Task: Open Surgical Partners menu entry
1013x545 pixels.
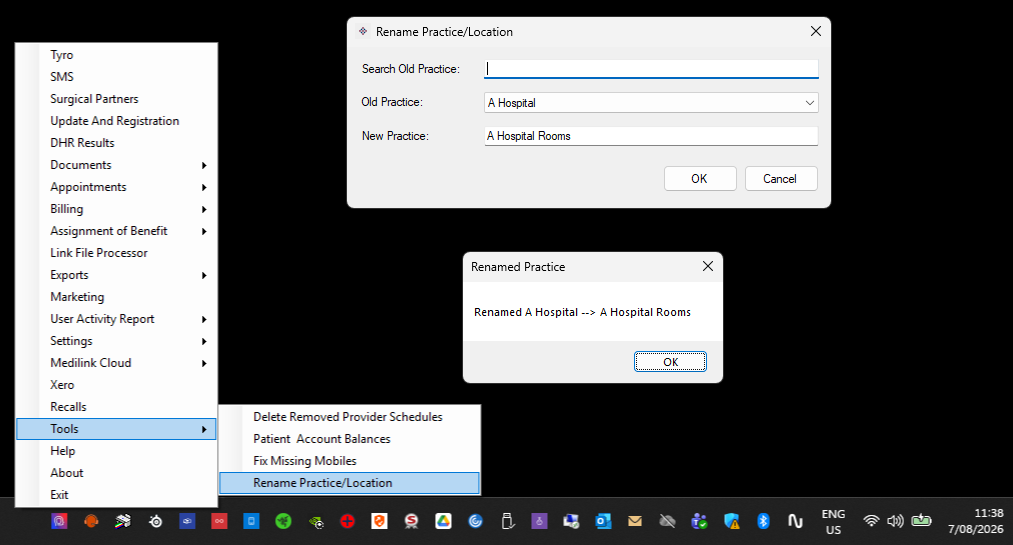Action: pyautogui.click(x=116, y=99)
